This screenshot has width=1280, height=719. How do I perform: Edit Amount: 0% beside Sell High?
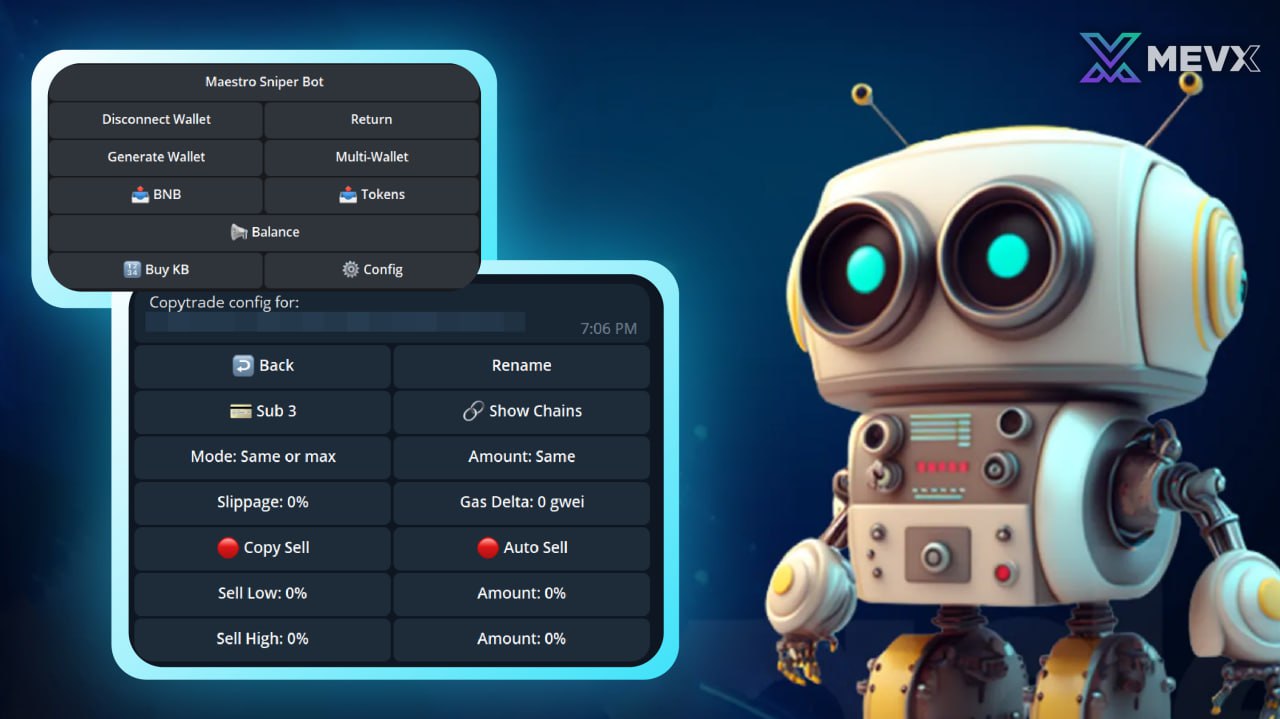point(521,639)
